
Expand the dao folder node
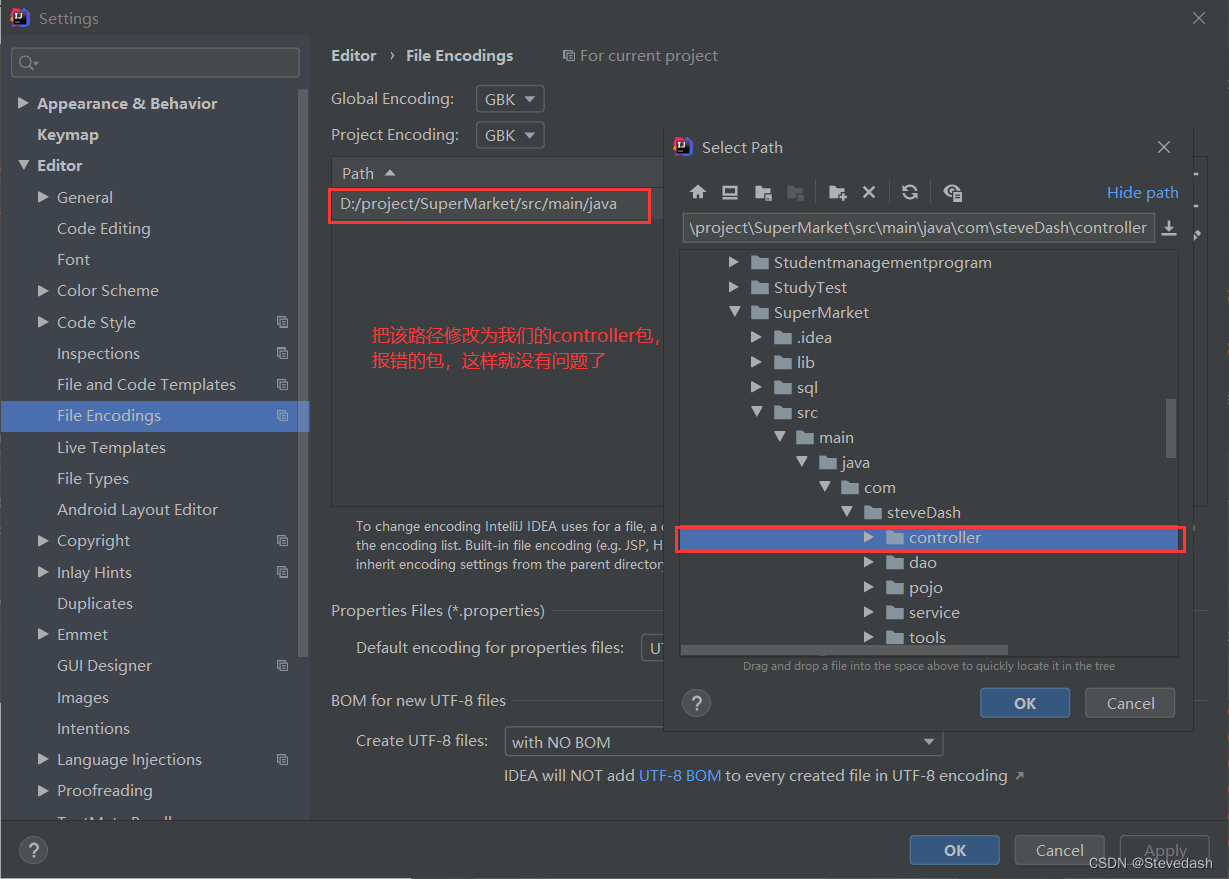(869, 562)
